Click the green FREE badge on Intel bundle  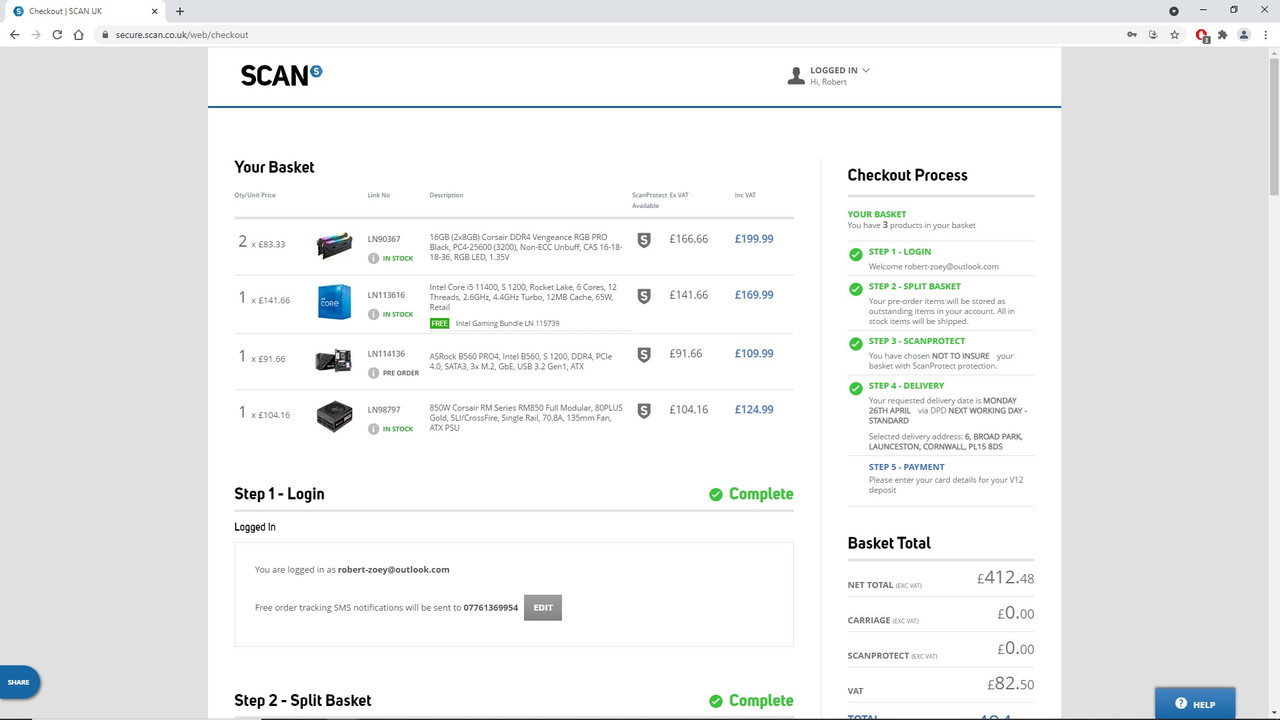click(439, 324)
